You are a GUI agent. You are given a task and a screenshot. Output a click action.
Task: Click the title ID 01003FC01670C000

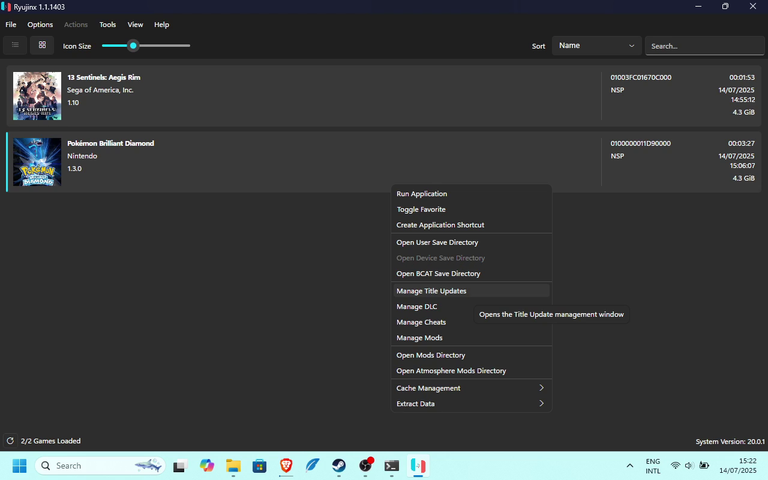(x=641, y=77)
